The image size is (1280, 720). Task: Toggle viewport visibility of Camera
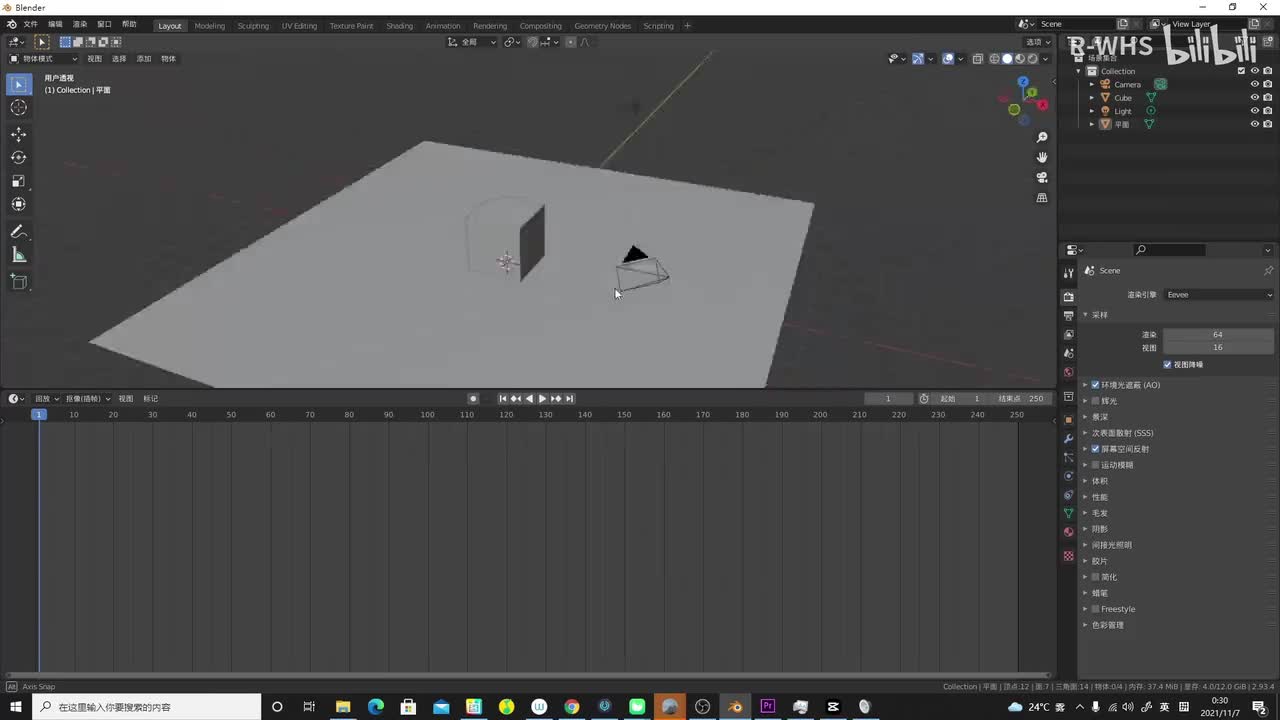[1255, 84]
